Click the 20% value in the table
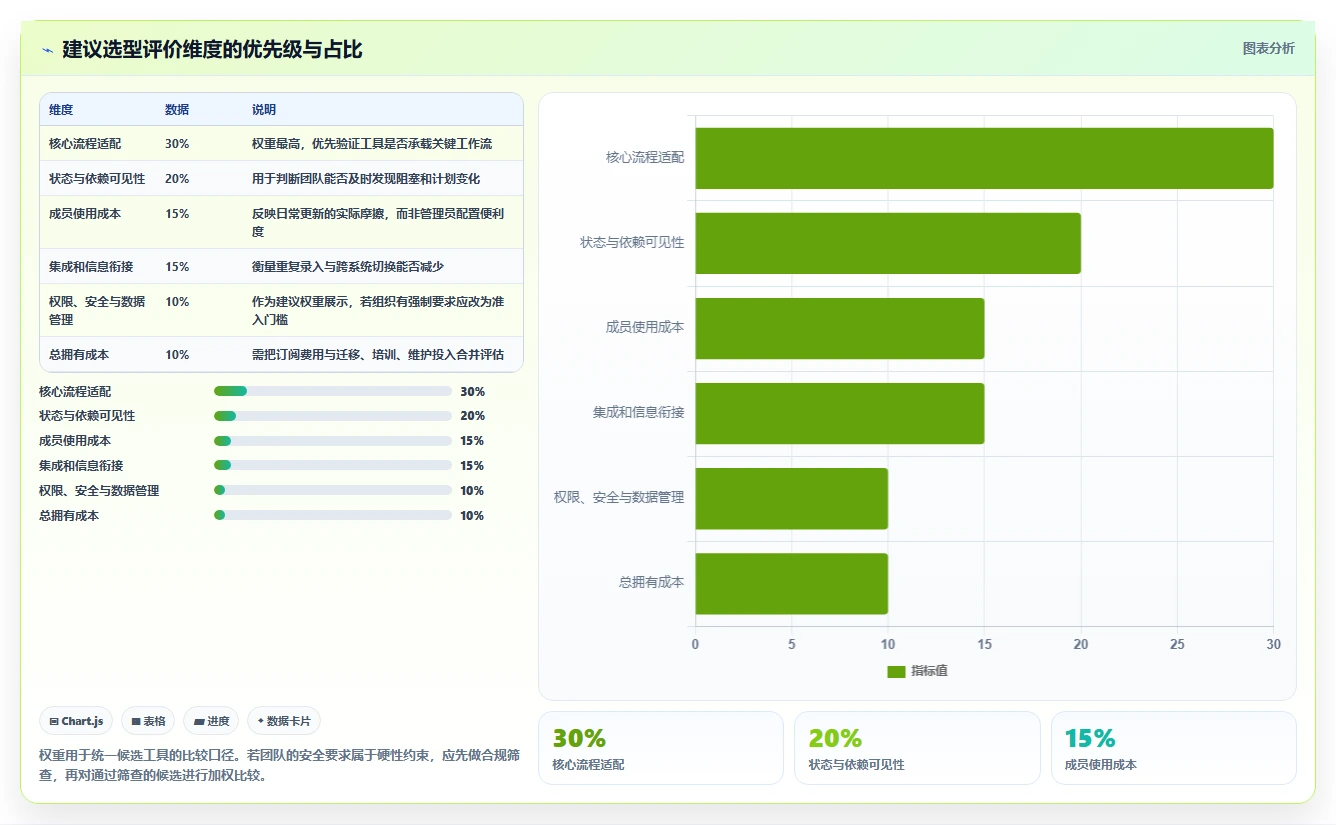This screenshot has width=1336, height=825. pos(177,179)
